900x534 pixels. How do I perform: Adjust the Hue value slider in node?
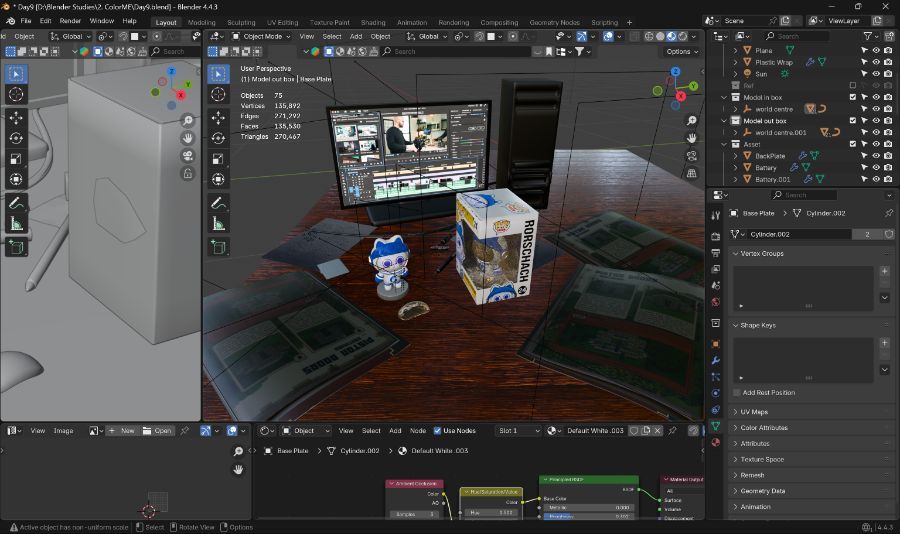point(491,513)
